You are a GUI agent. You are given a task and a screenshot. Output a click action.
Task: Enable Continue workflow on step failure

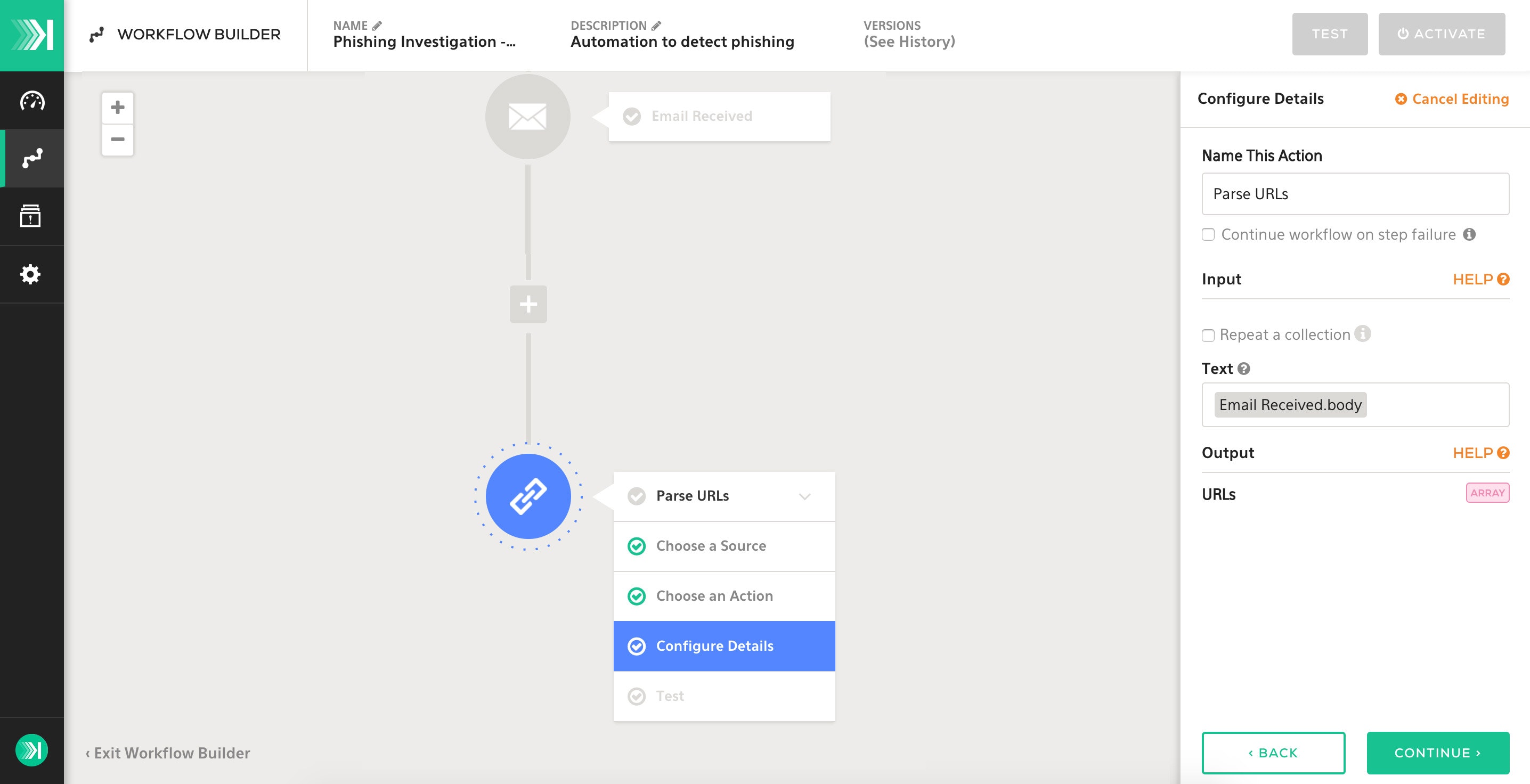1208,234
